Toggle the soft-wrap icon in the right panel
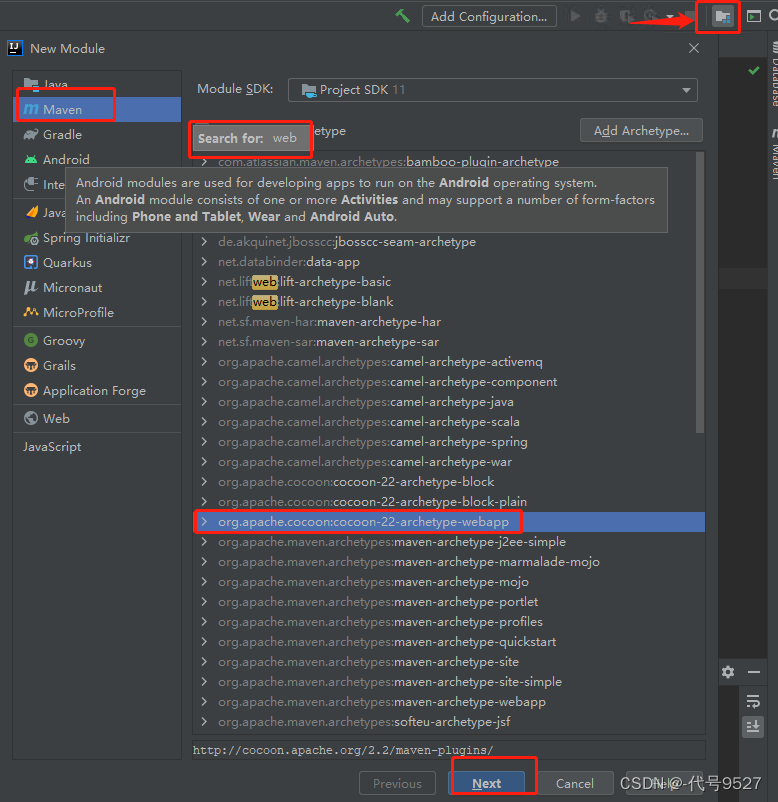 [x=753, y=701]
